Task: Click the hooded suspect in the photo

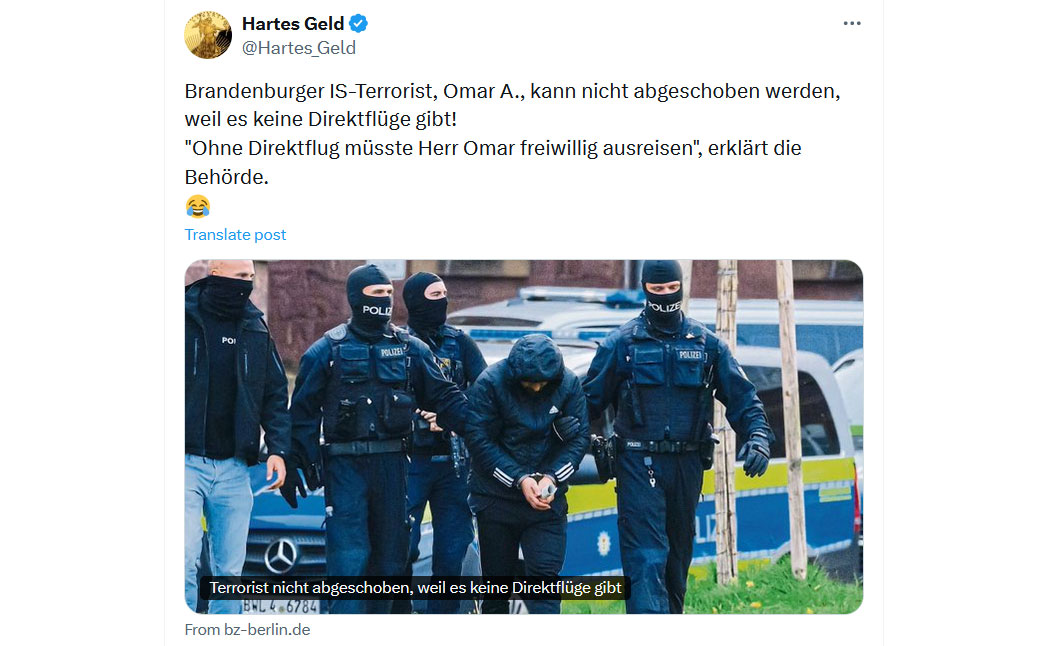Action: point(528,469)
